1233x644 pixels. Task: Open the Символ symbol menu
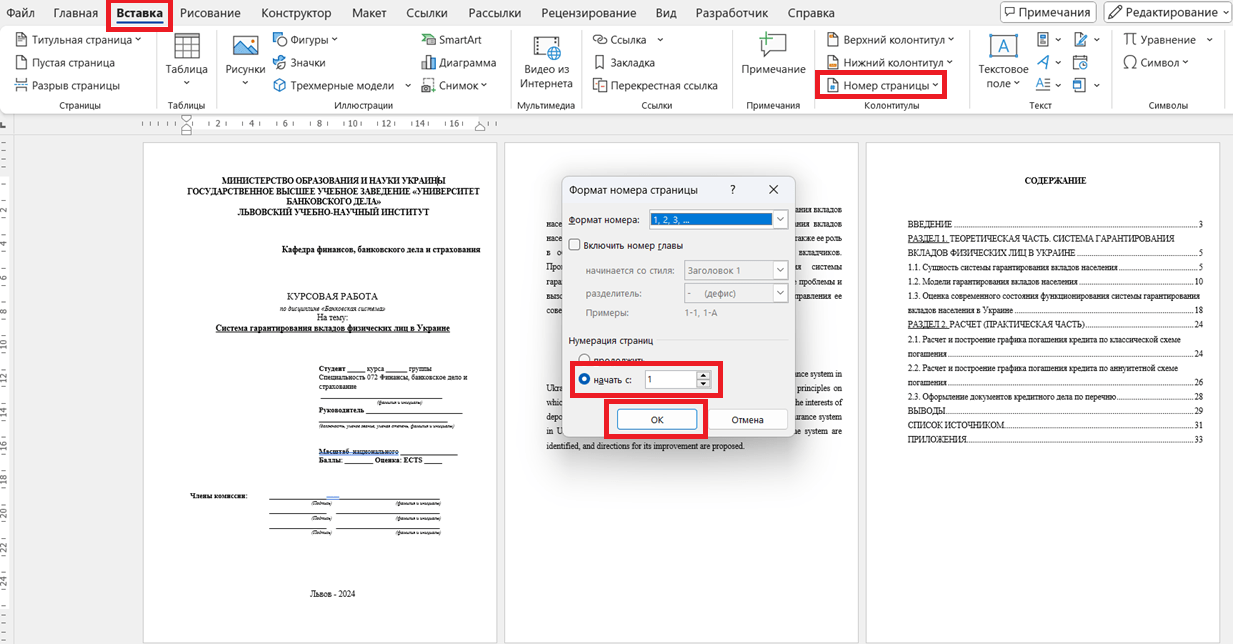point(1155,62)
